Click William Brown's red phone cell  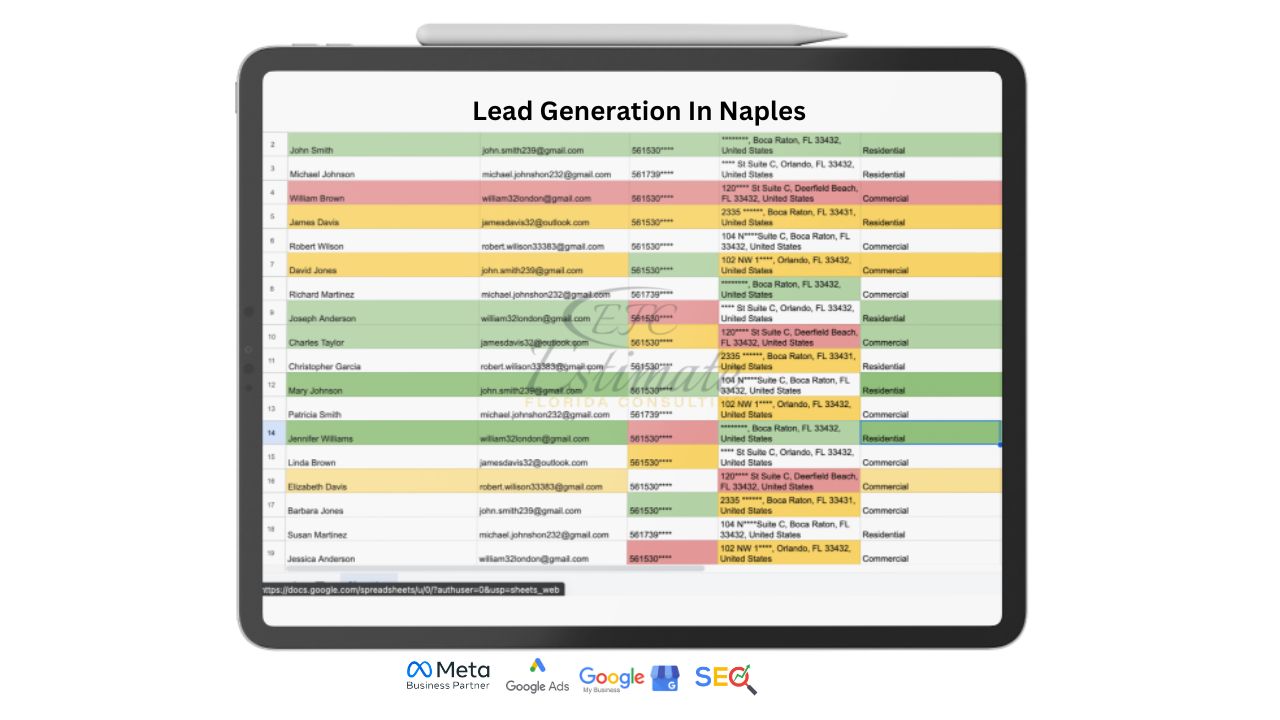(673, 193)
